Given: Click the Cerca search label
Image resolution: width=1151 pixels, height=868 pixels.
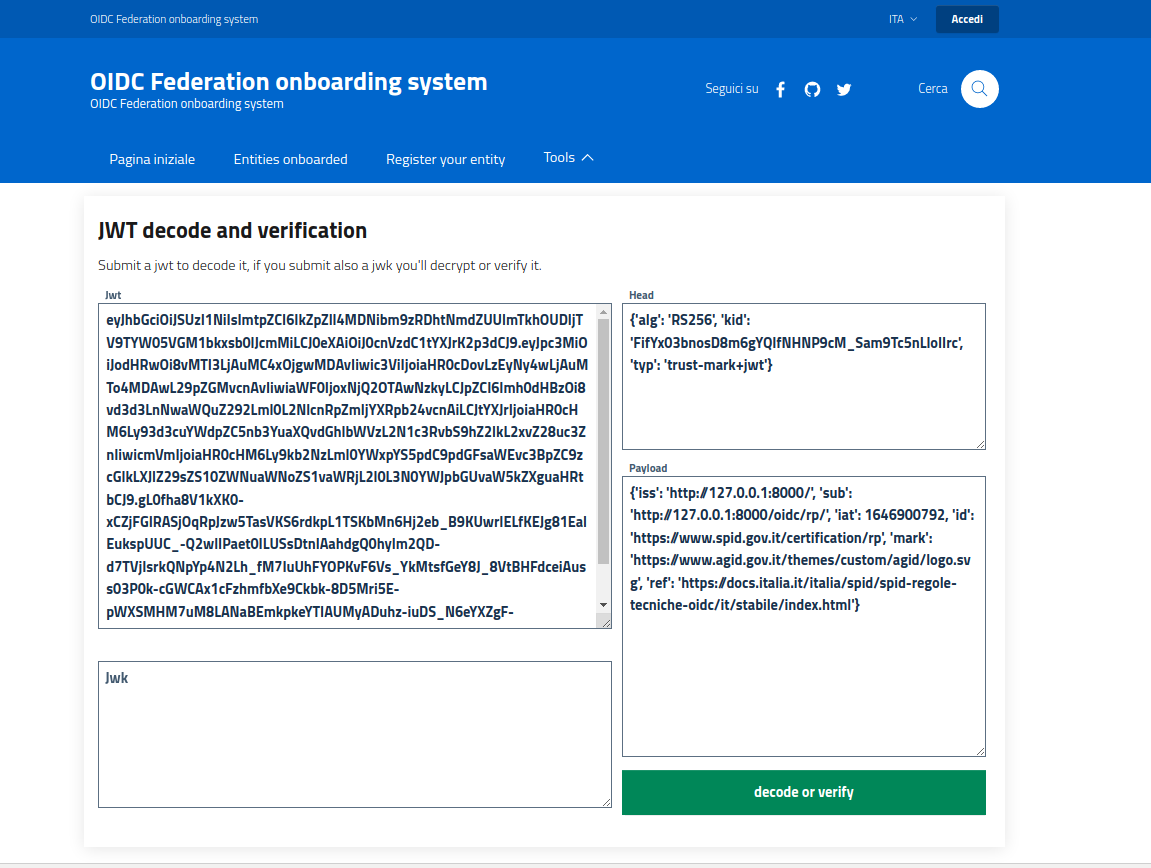Looking at the screenshot, I should point(933,89).
